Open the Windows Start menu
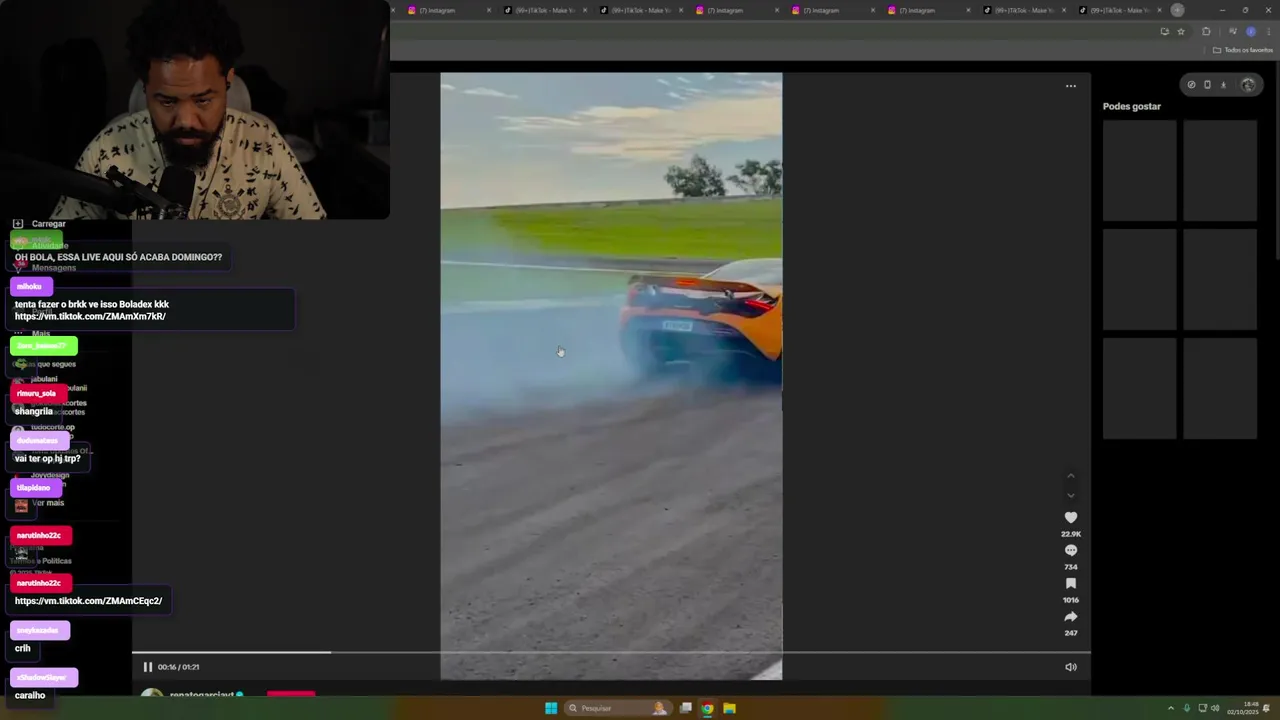1280x720 pixels. [551, 708]
